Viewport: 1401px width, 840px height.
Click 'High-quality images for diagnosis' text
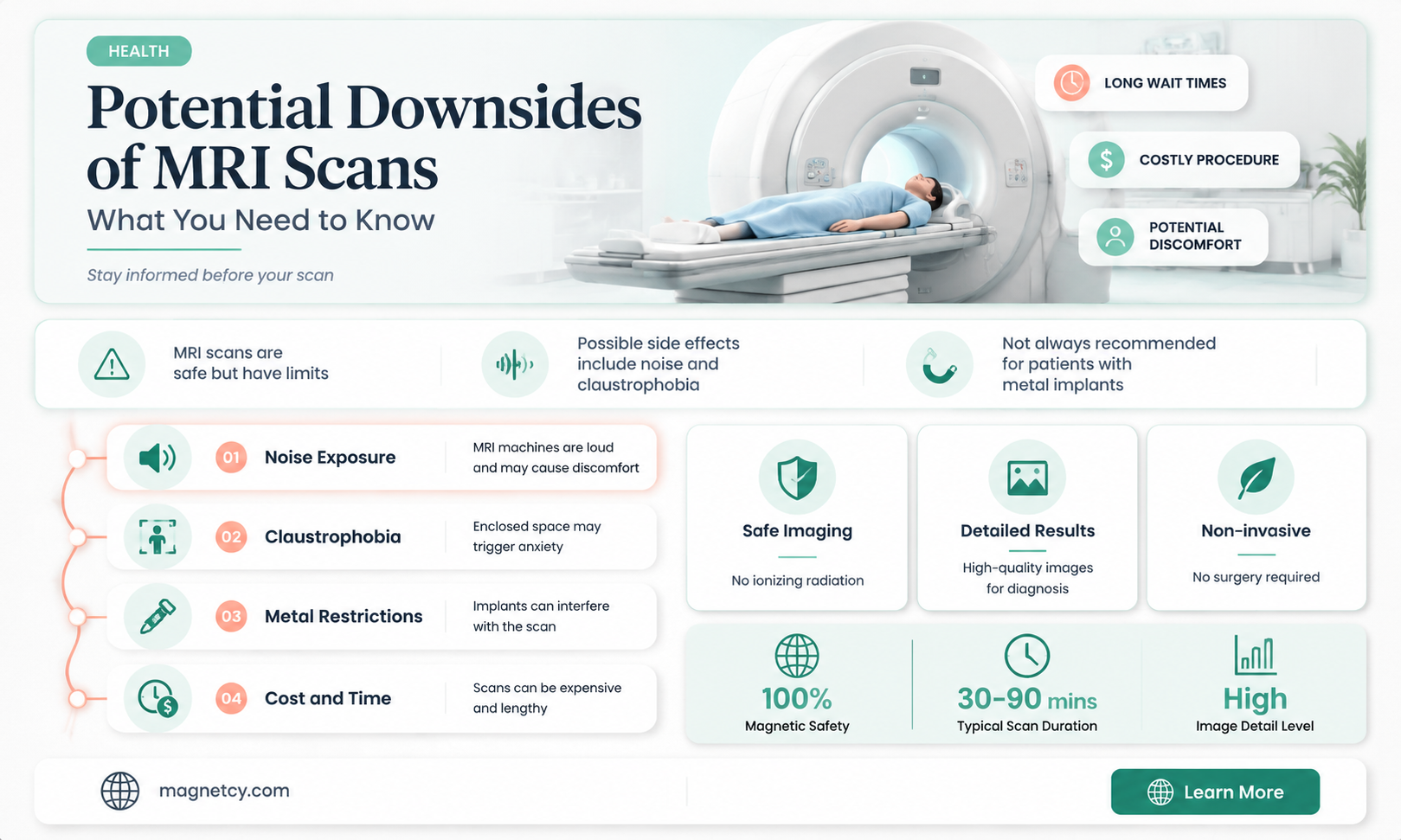click(x=1027, y=578)
